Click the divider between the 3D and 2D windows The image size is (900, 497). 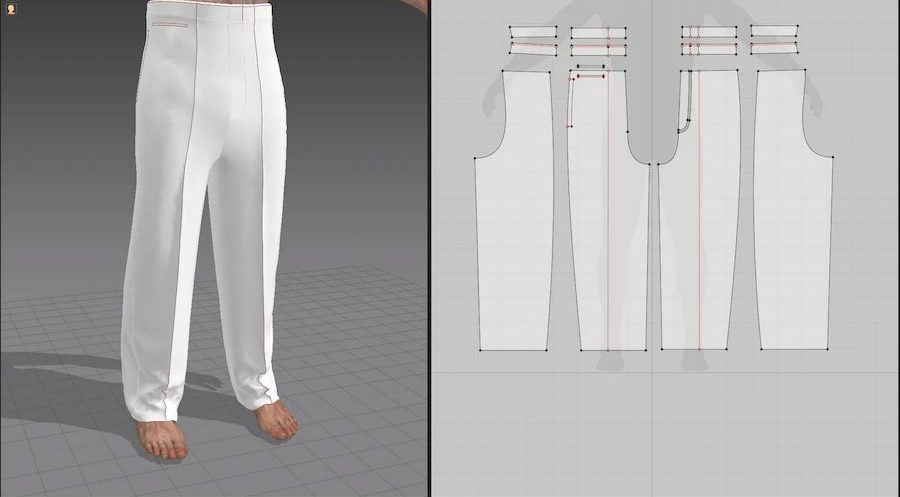pos(429,250)
